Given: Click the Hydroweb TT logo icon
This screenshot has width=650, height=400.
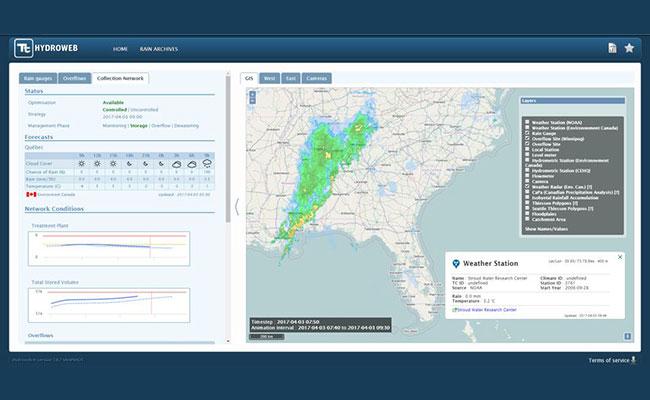Looking at the screenshot, I should pyautogui.click(x=23, y=48).
